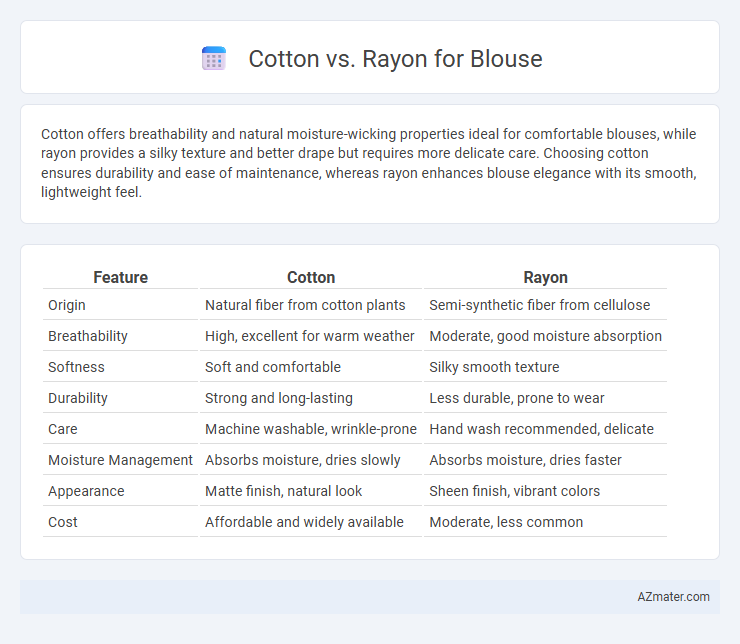Click the calendar grid icon beside the title
The height and width of the screenshot is (644, 740).
tap(214, 59)
